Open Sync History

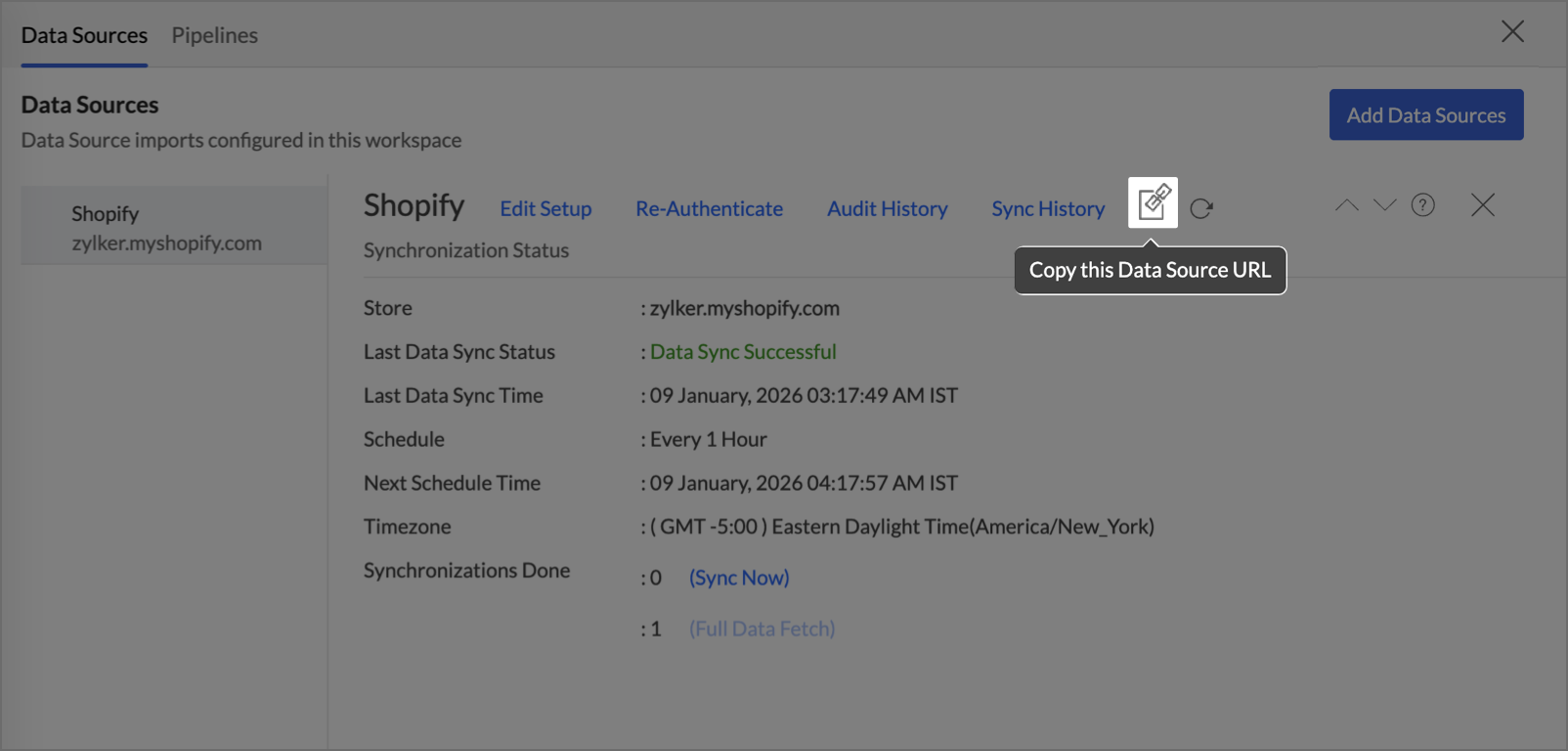[x=1048, y=209]
